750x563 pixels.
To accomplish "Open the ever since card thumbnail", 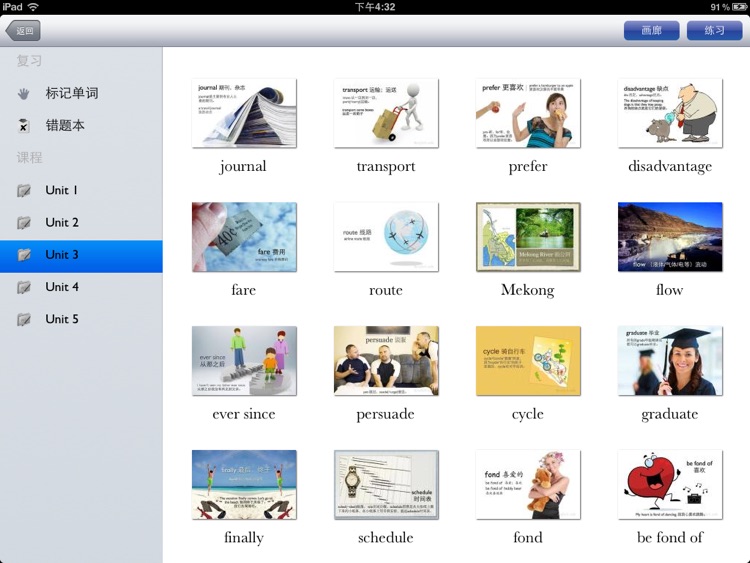I will coord(244,361).
